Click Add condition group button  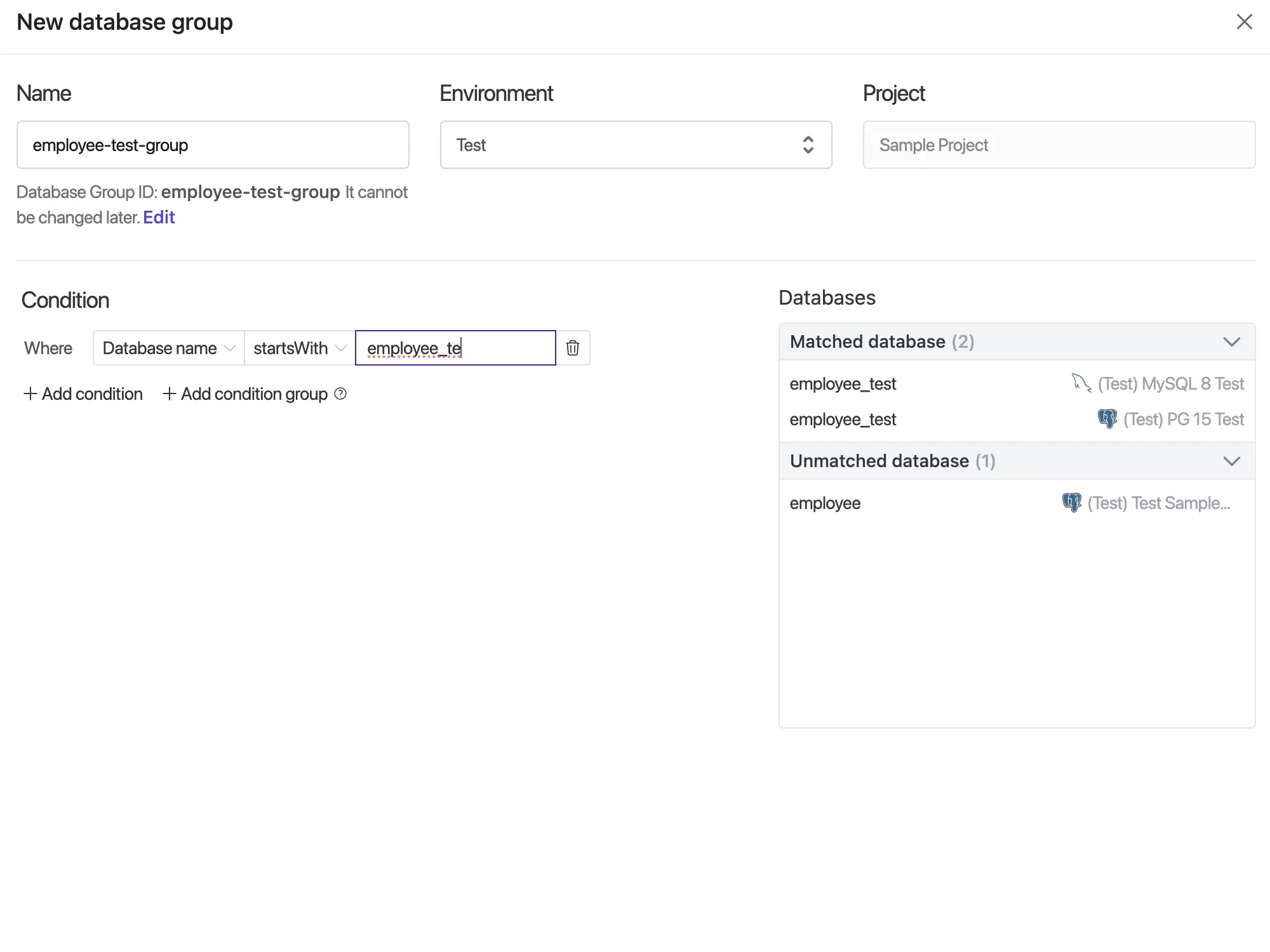(245, 393)
